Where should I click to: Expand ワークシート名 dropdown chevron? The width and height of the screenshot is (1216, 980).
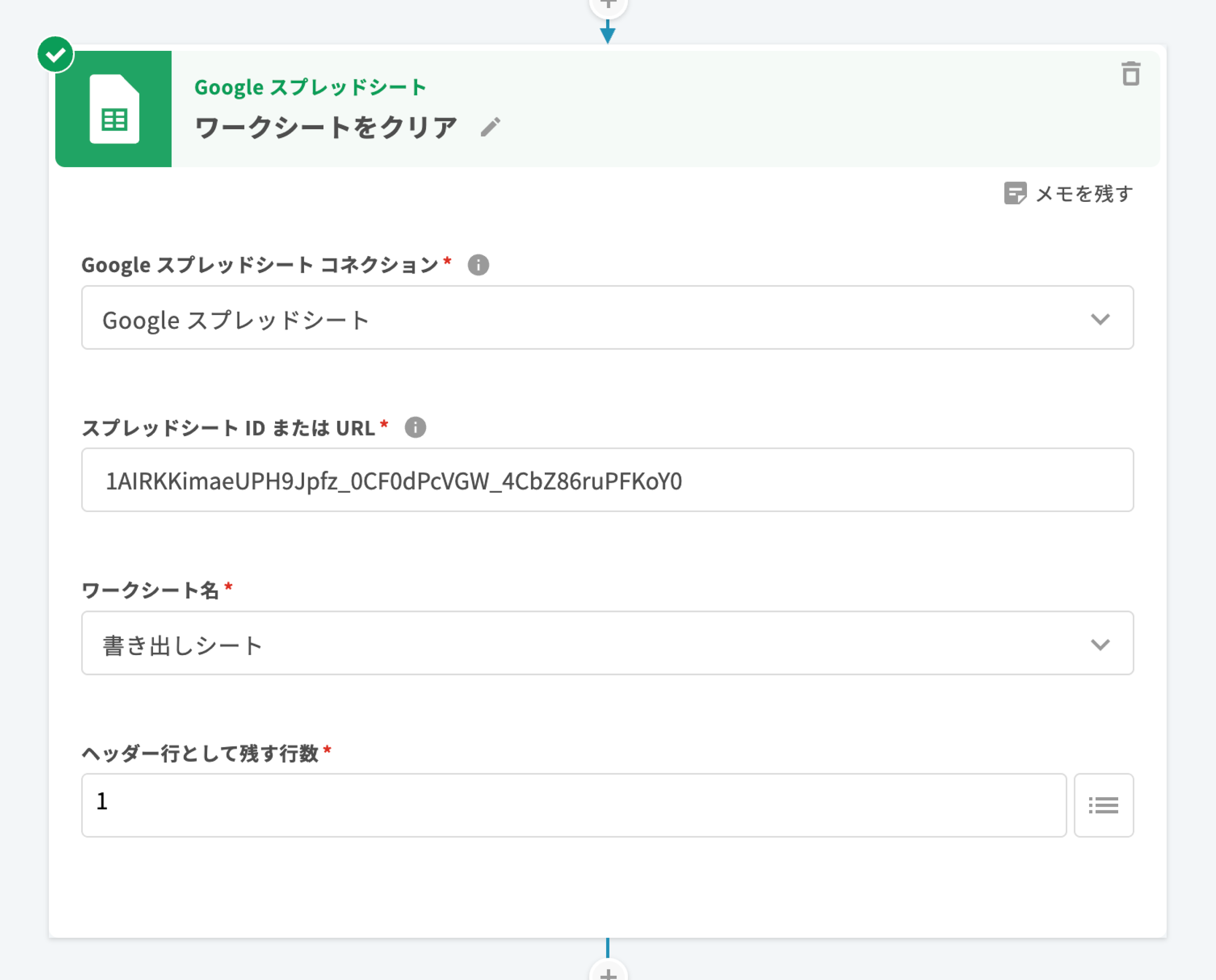pos(1100,644)
